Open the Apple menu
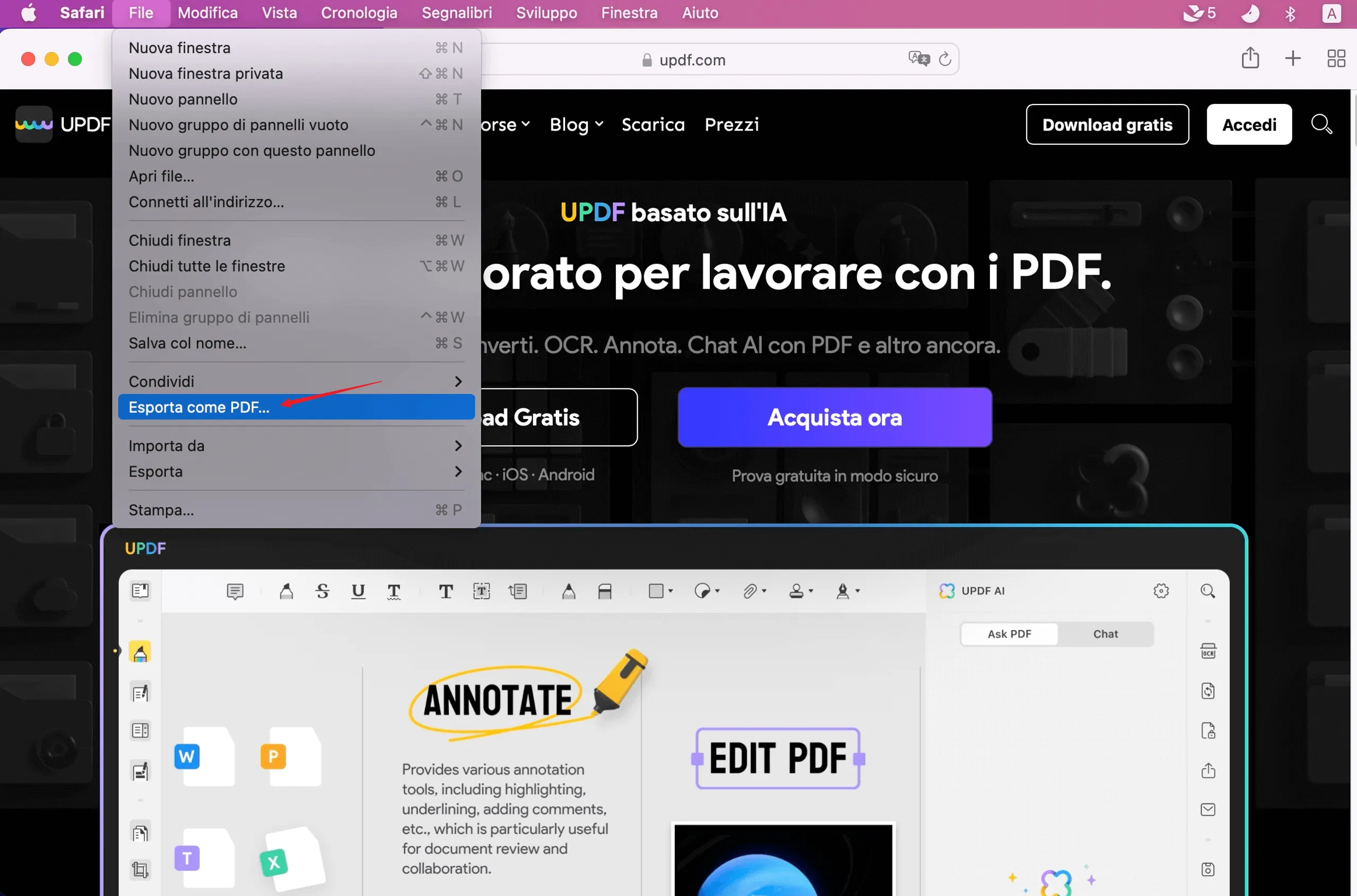The height and width of the screenshot is (896, 1357). click(29, 13)
